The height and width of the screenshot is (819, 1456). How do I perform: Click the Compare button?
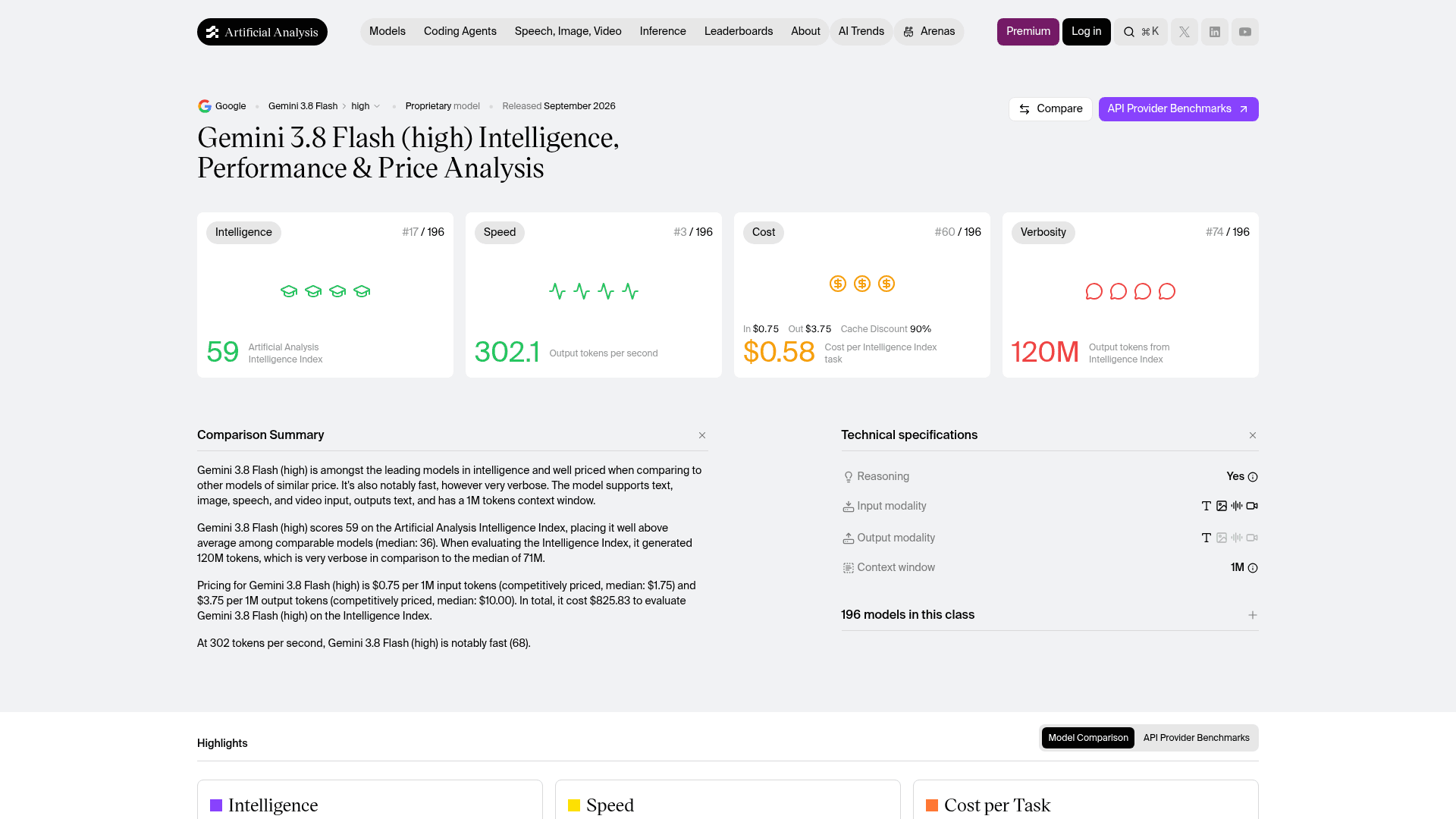[1050, 109]
